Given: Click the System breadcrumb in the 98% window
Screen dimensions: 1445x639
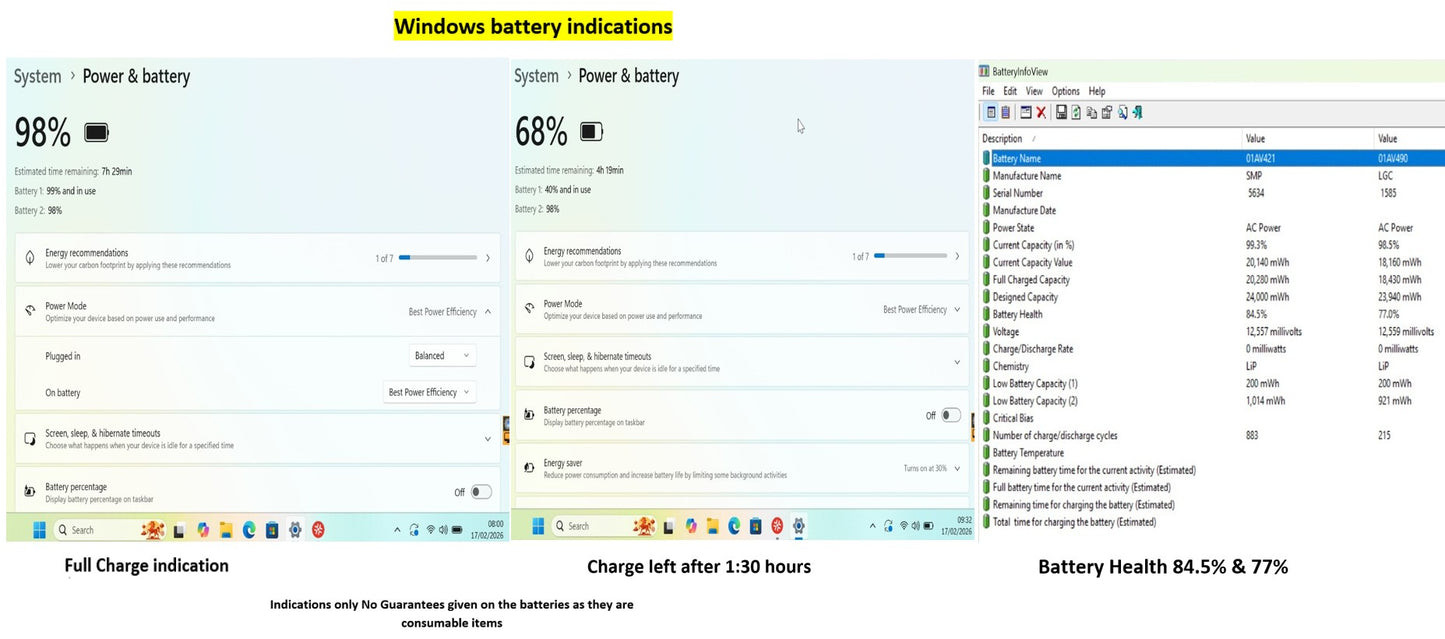Looking at the screenshot, I should 38,77.
